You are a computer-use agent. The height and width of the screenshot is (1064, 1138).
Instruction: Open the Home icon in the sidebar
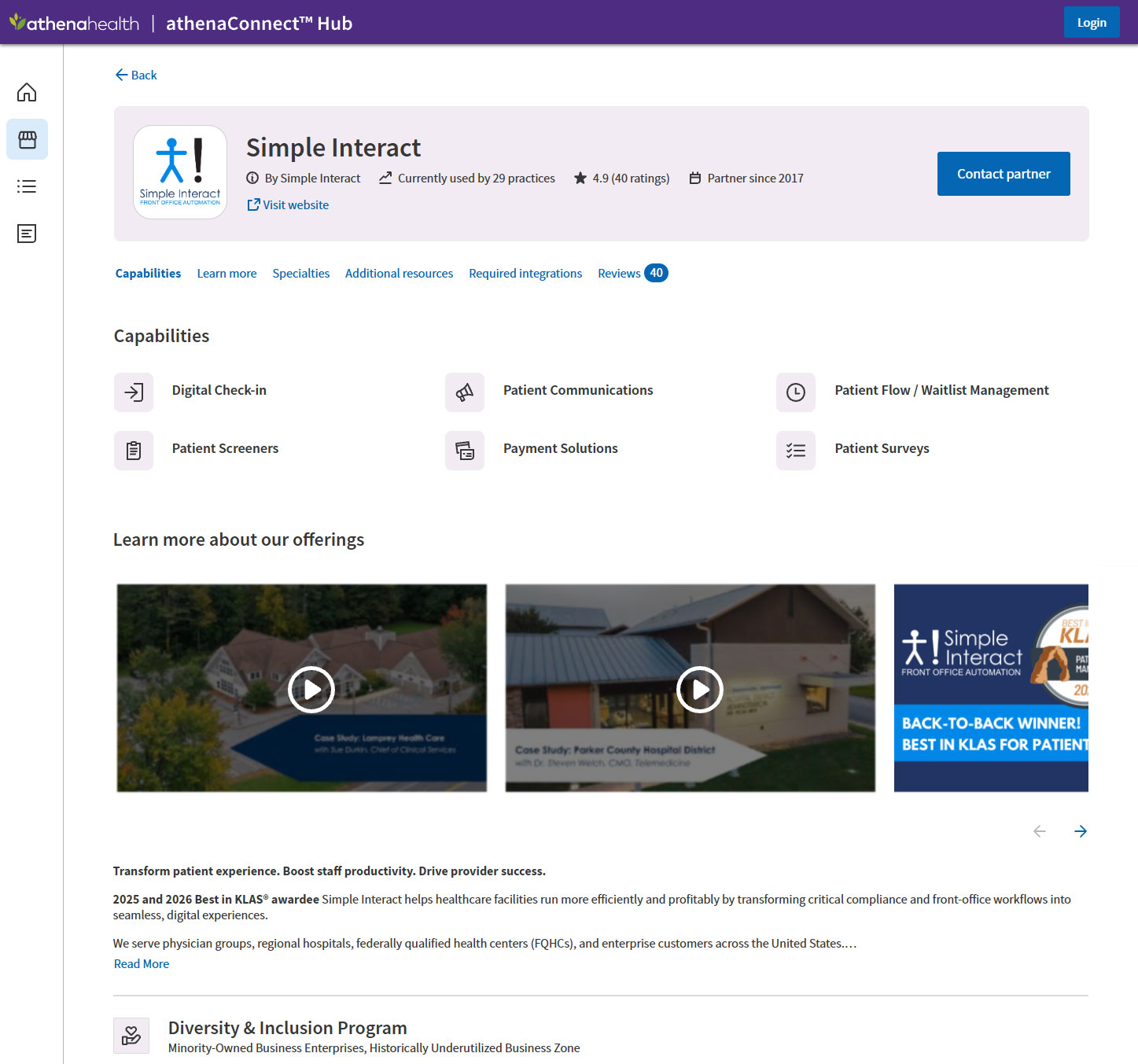(x=27, y=92)
